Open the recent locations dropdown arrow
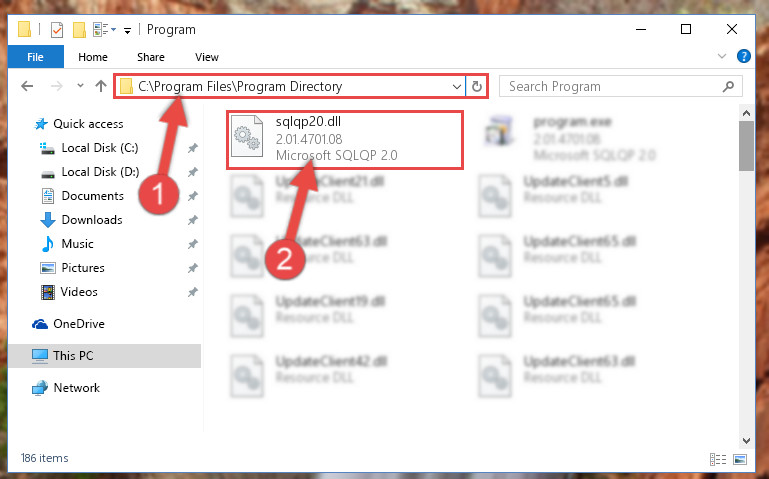This screenshot has width=769, height=479. click(x=80, y=86)
